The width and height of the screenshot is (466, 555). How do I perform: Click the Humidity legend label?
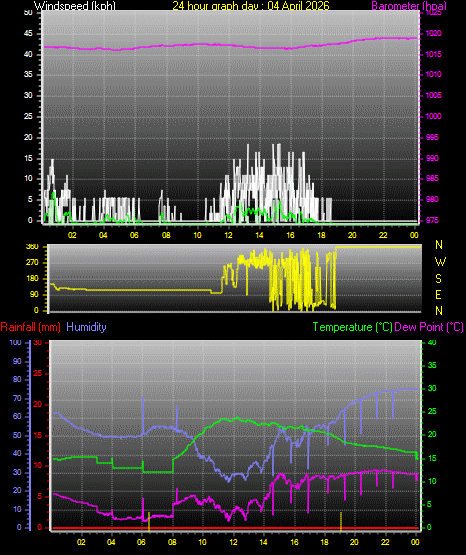coord(86,327)
